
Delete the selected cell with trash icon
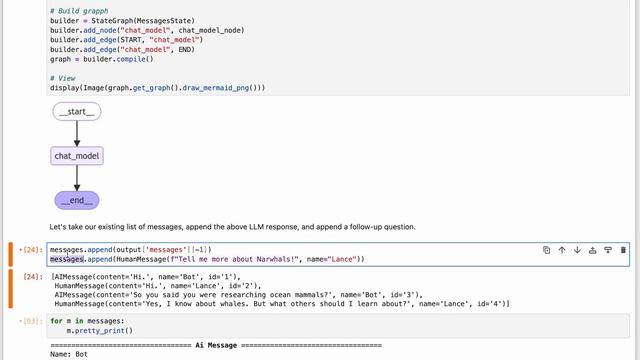click(x=623, y=250)
